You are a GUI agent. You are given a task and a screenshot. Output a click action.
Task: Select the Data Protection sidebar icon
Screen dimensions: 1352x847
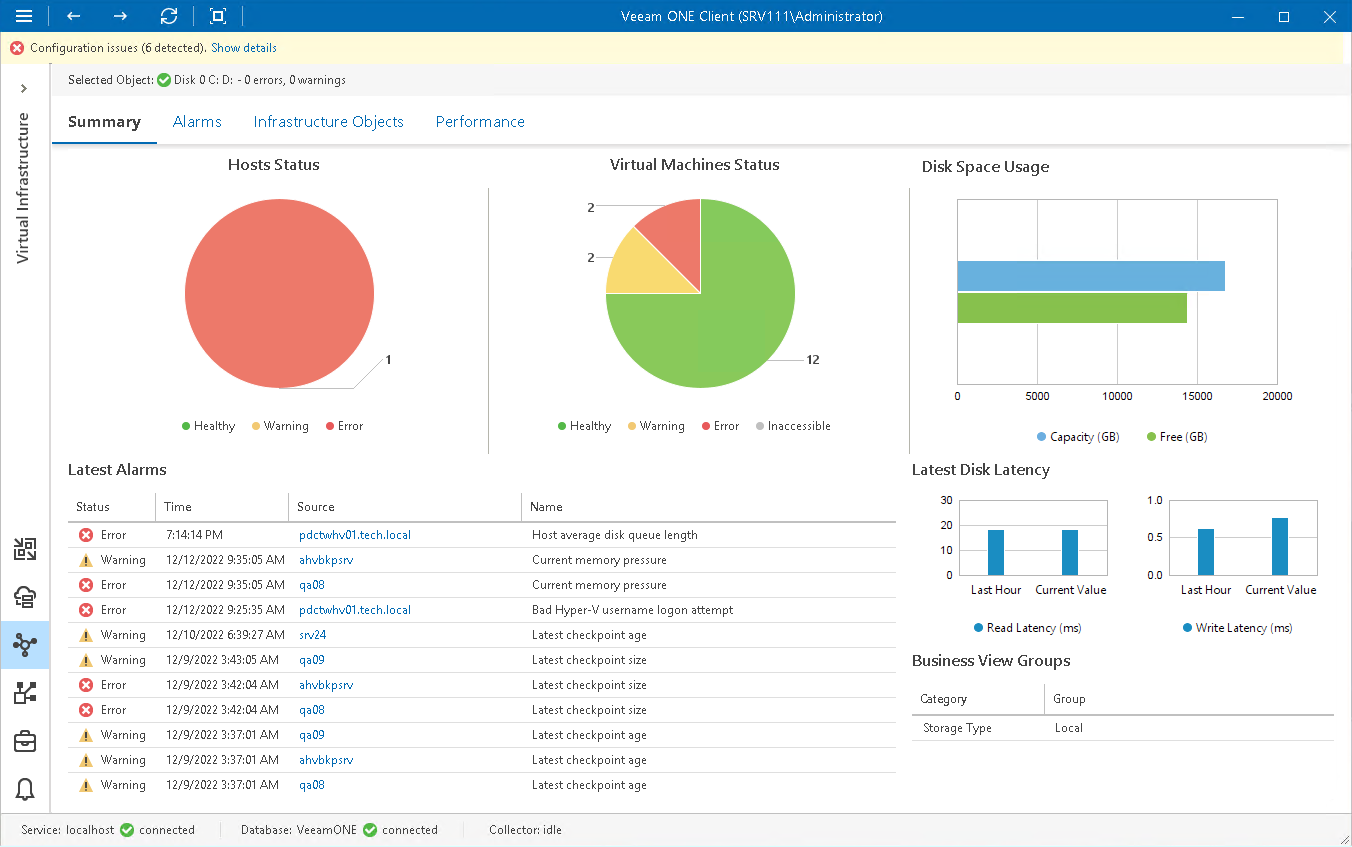coord(24,597)
